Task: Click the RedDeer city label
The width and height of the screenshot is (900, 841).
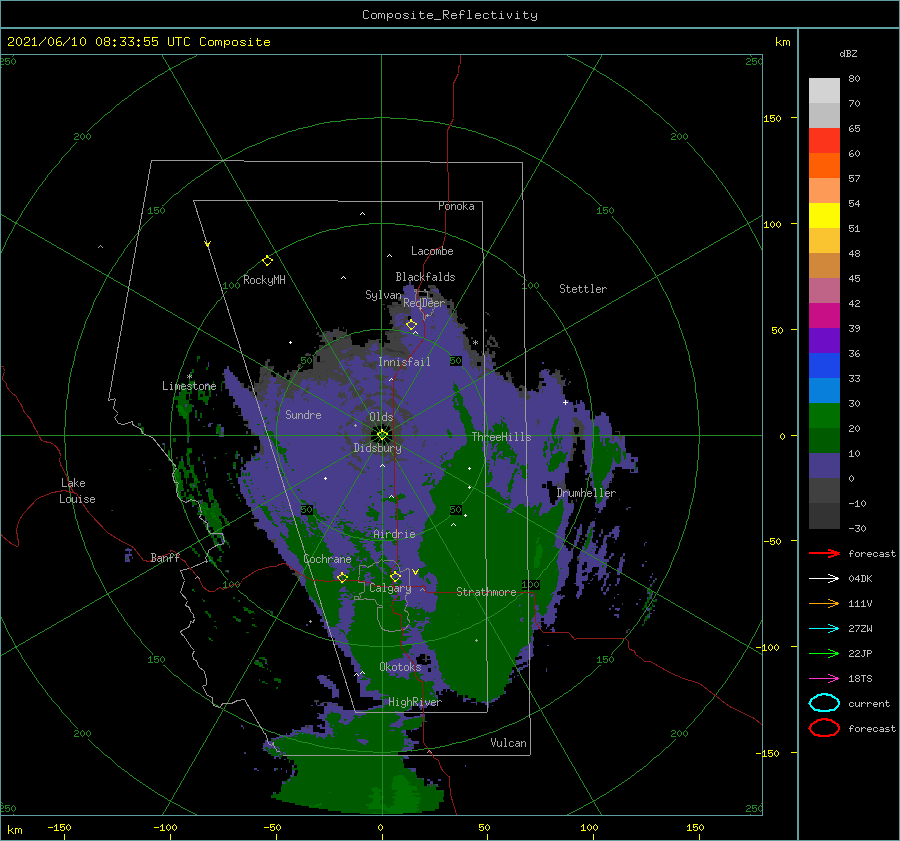Action: pos(424,303)
